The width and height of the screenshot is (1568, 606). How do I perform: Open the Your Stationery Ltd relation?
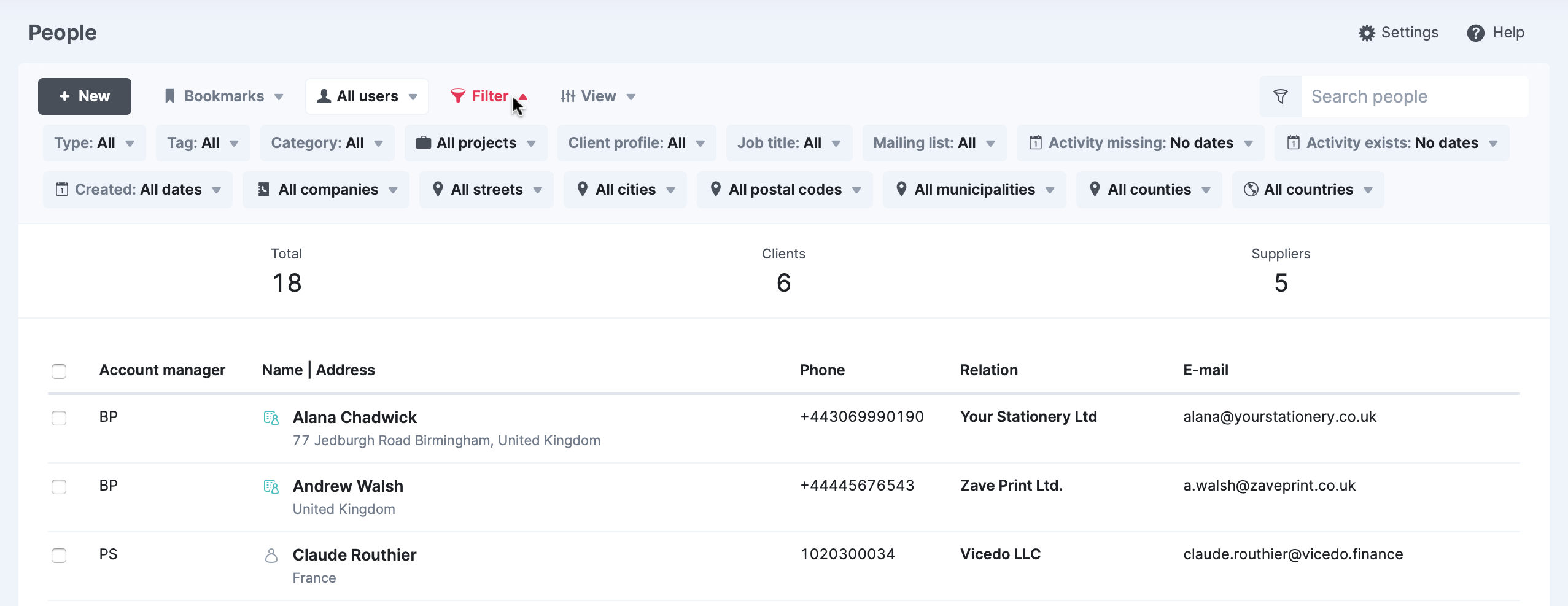1028,417
